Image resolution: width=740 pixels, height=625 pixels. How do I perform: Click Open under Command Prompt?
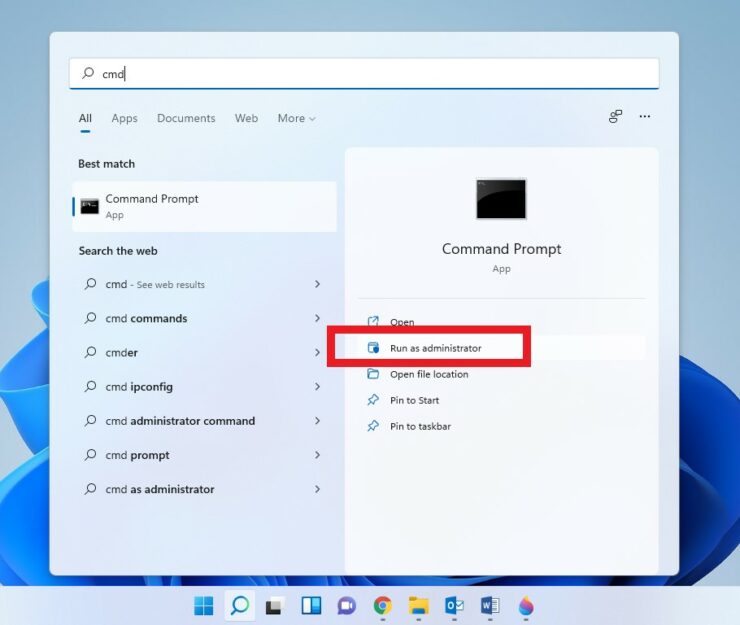[x=402, y=322]
